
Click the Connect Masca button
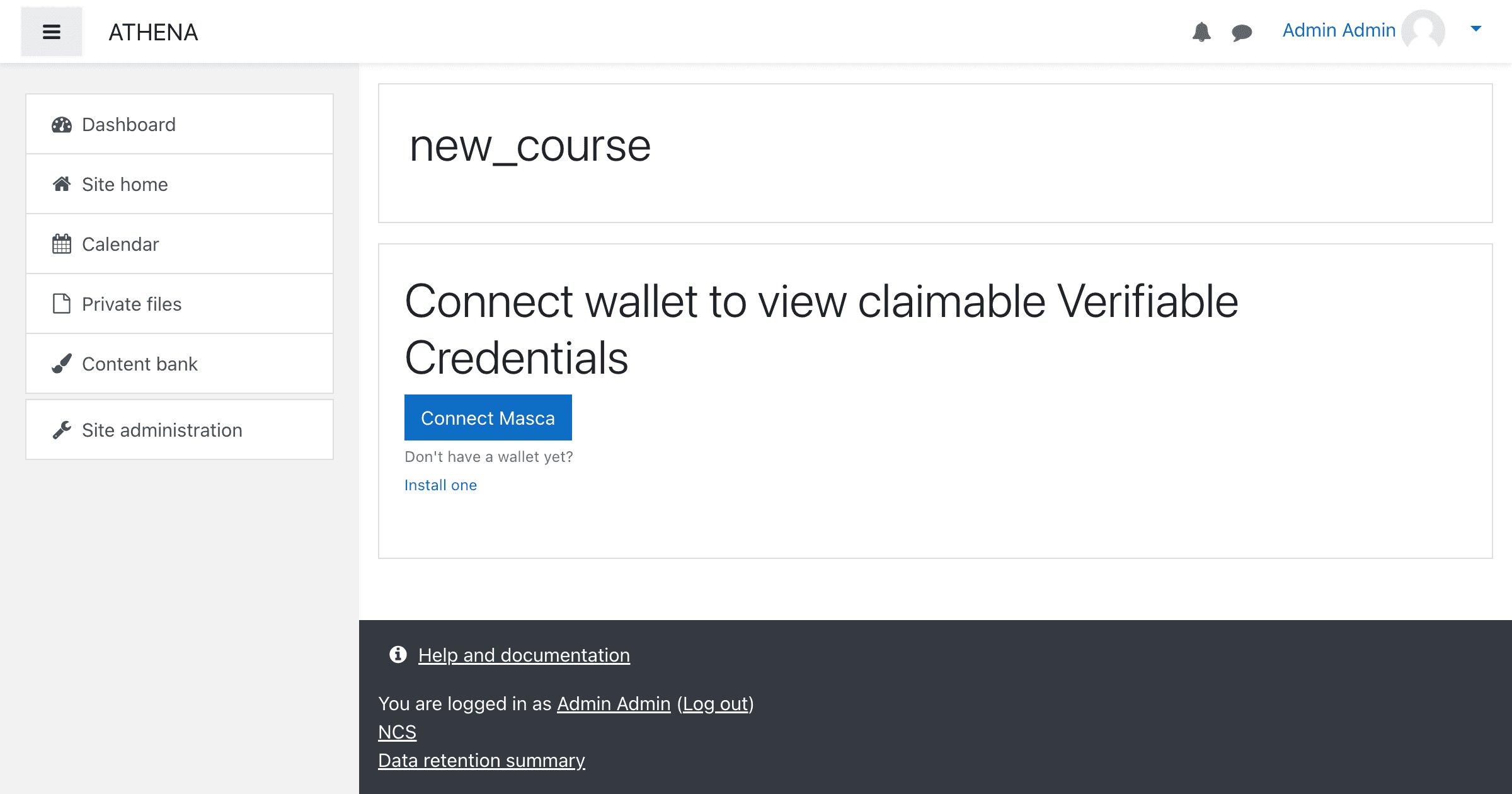click(x=488, y=417)
